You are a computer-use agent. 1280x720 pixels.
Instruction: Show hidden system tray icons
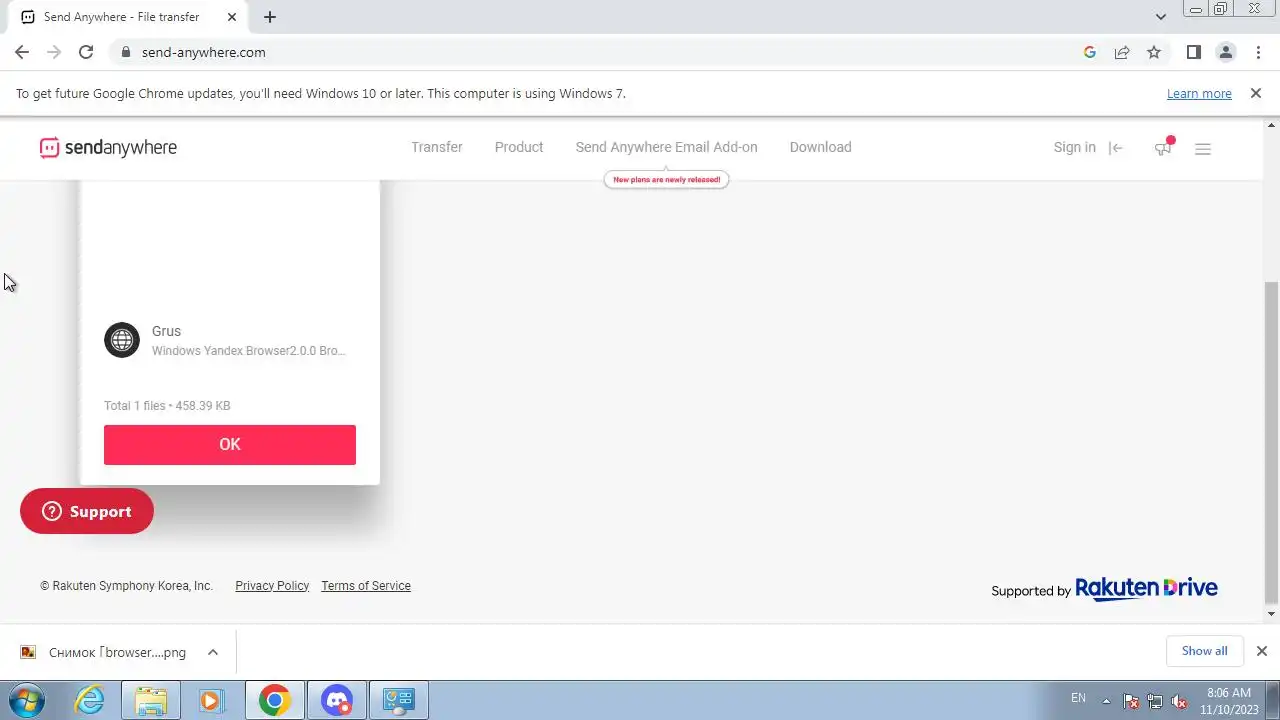tap(1106, 700)
